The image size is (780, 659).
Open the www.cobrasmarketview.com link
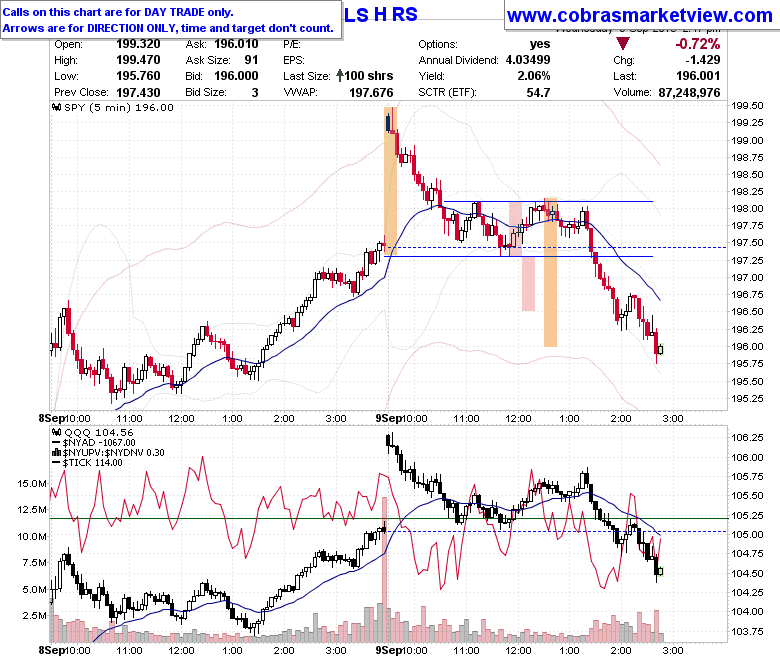coord(640,15)
